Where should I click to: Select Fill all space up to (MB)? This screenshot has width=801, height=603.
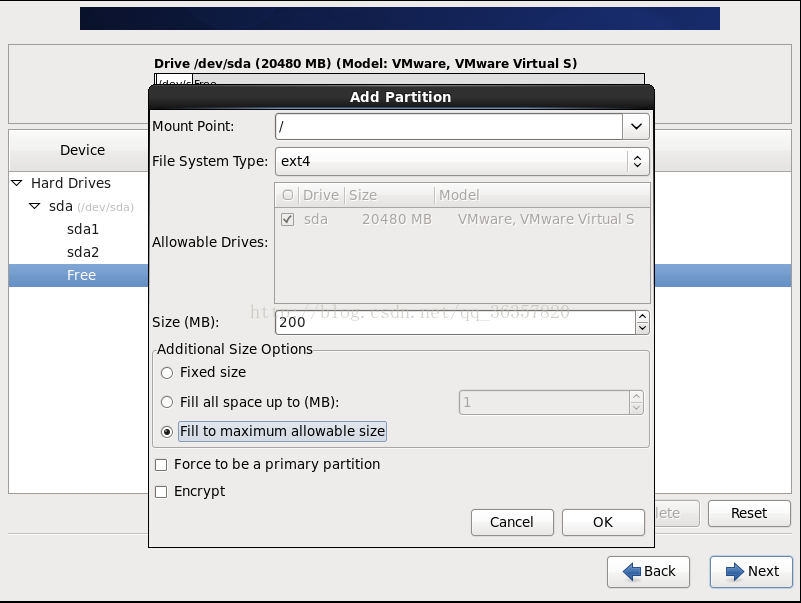[x=167, y=403]
